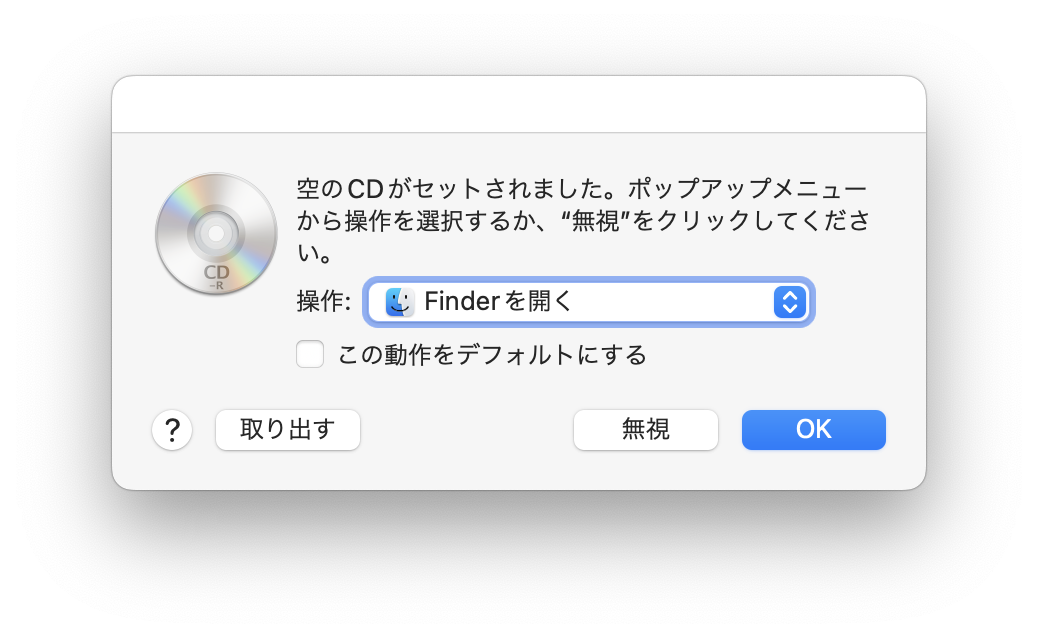Click the 無視 button
This screenshot has width=1038, height=638.
tap(646, 430)
